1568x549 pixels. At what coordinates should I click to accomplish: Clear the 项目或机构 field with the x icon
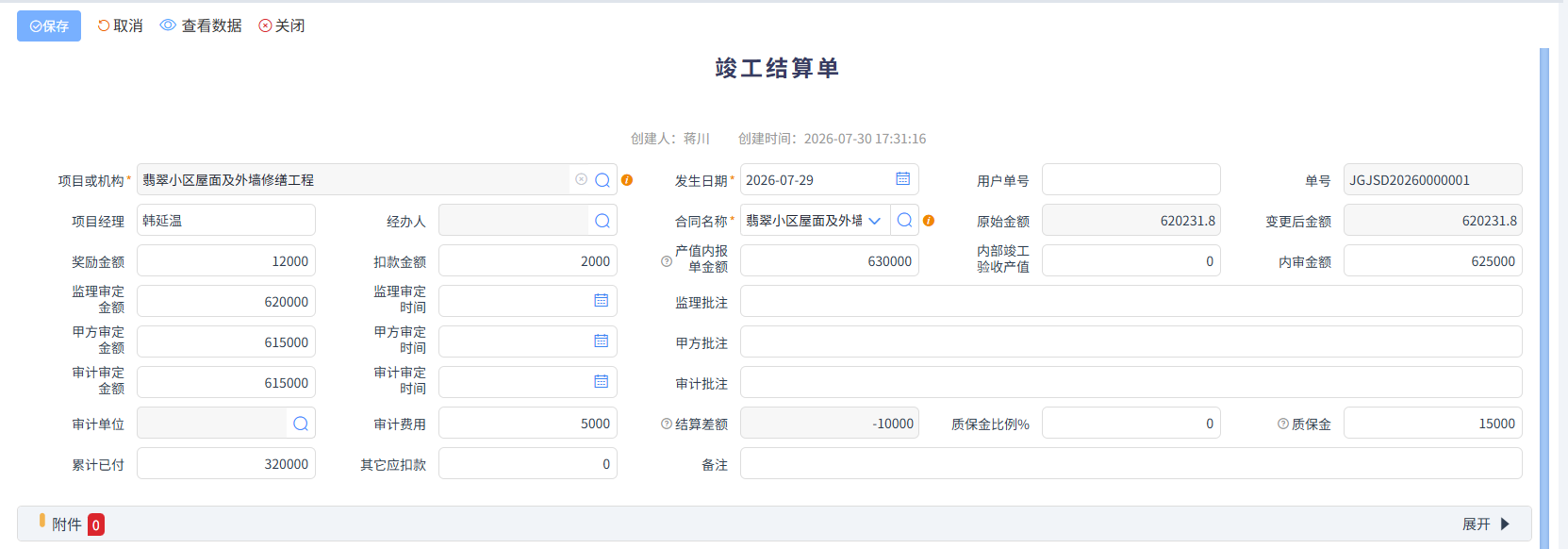581,179
